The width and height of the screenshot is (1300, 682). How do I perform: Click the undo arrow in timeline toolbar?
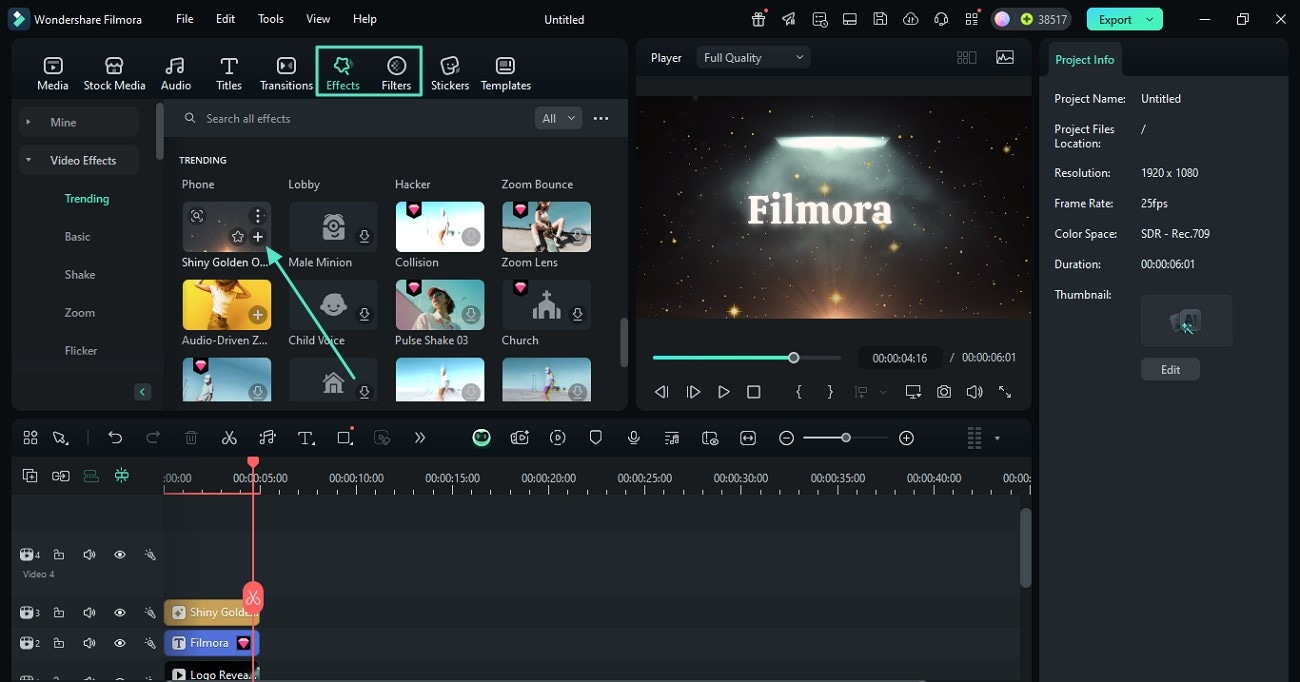(x=115, y=438)
